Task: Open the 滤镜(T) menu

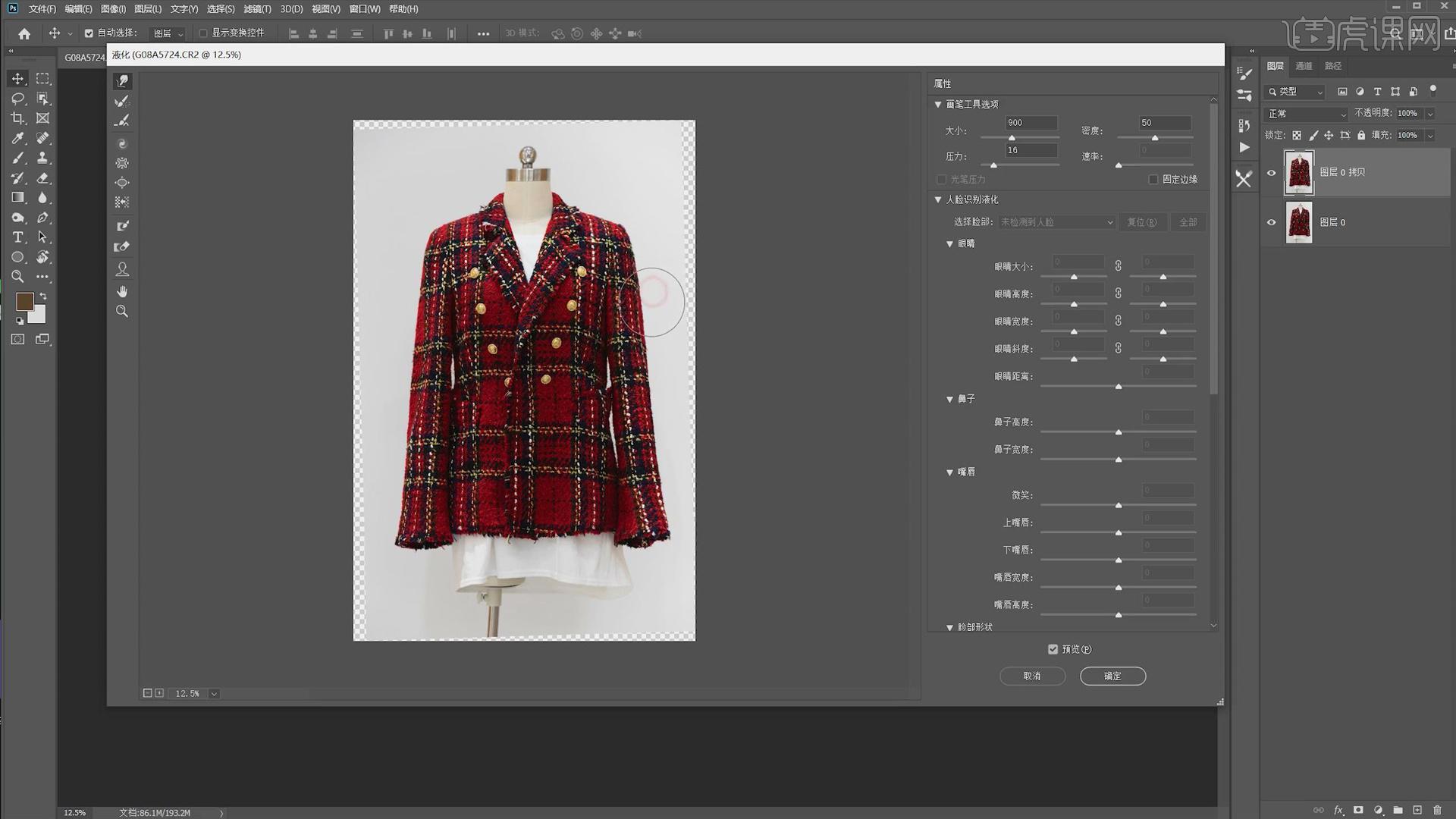Action: [257, 9]
